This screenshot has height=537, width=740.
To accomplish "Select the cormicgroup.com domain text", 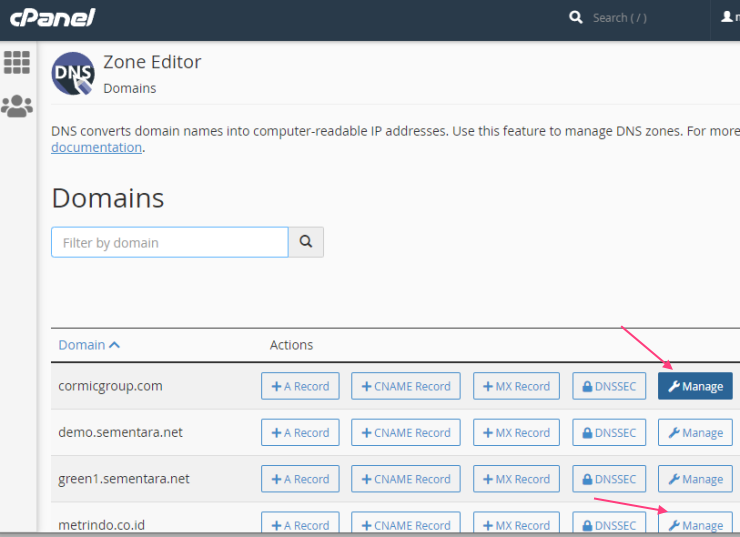I will coord(110,386).
